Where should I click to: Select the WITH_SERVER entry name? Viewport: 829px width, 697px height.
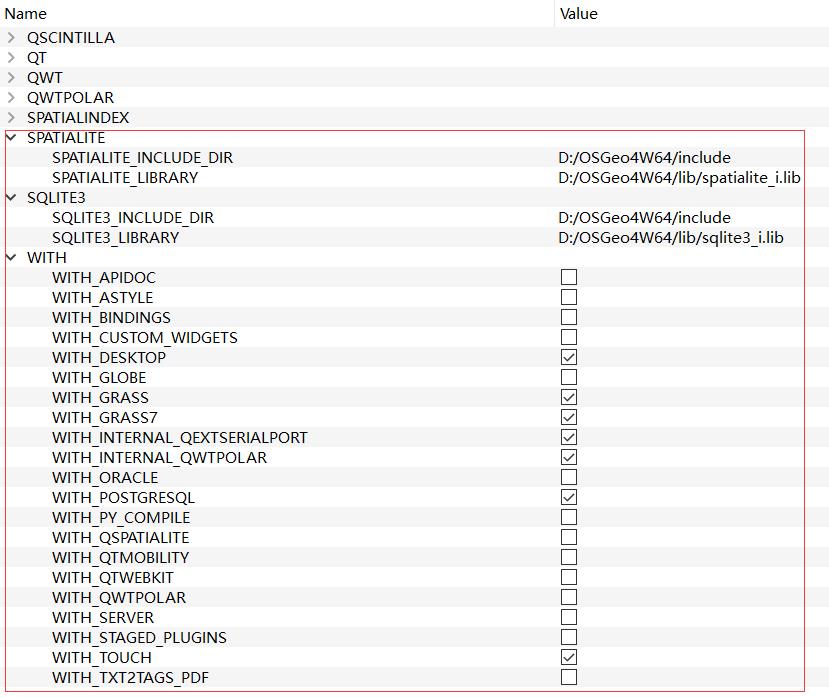[x=103, y=618]
